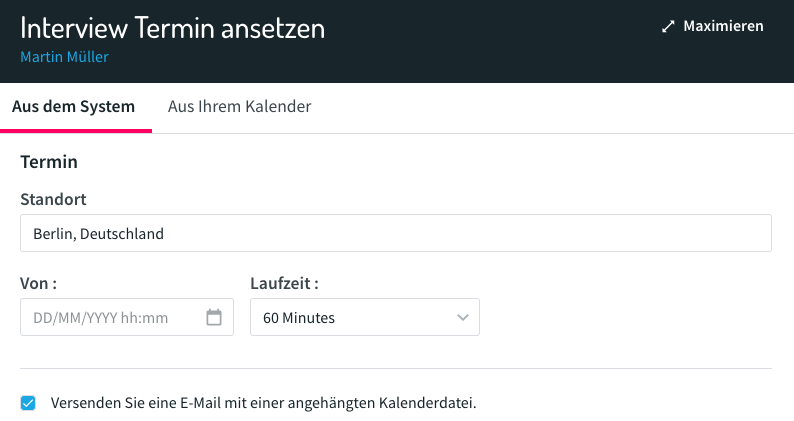Screen dimensions: 794x421
Task: Focus the Standort field with Berlin, Deutschland
Action: click(x=396, y=233)
